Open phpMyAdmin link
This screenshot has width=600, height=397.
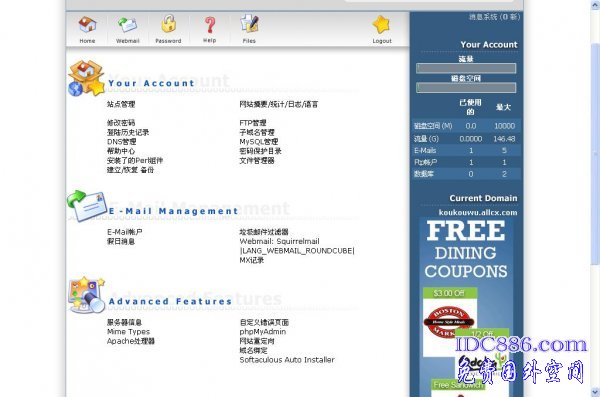[262, 332]
